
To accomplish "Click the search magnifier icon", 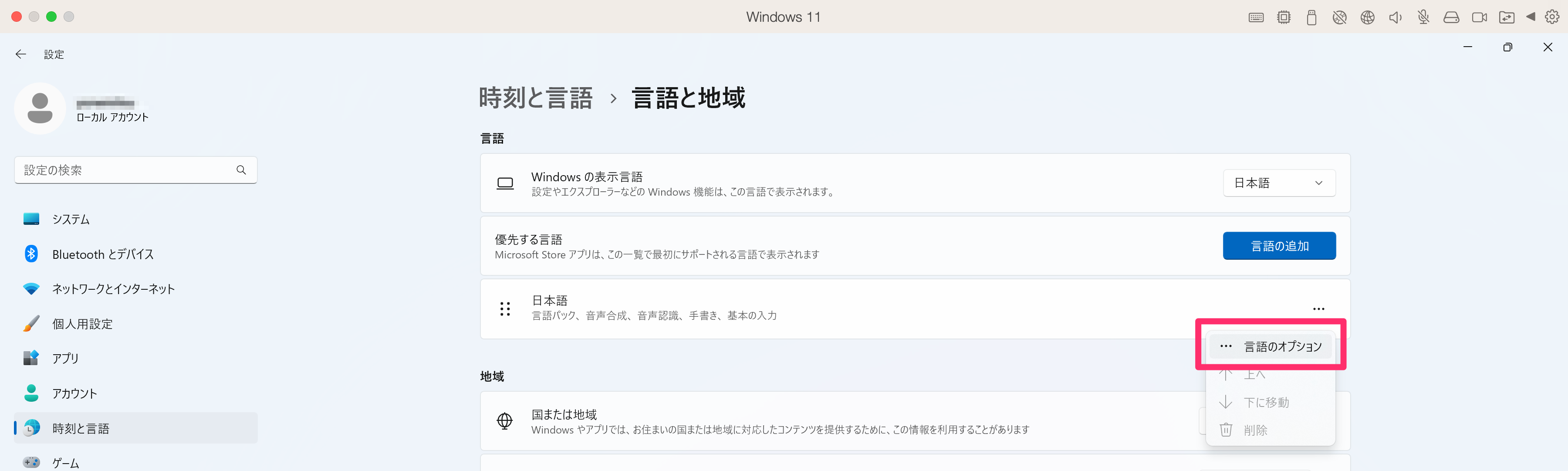I will 241,170.
